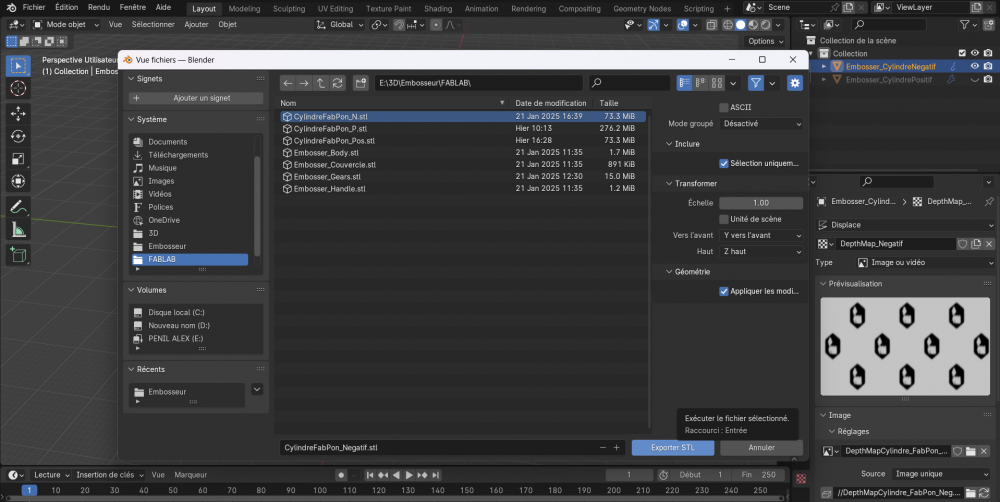The image size is (1000, 502).
Task: Hide Embosser_CylindreNegatif with eye icon
Action: tap(976, 66)
